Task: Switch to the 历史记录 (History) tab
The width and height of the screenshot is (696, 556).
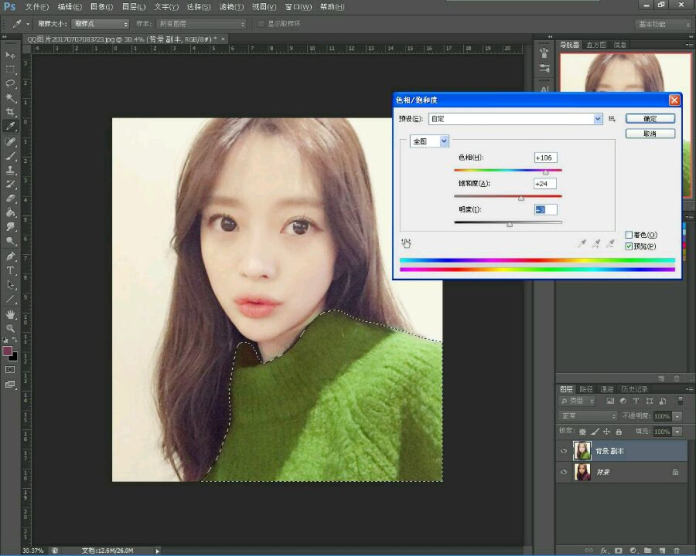Action: coord(634,389)
